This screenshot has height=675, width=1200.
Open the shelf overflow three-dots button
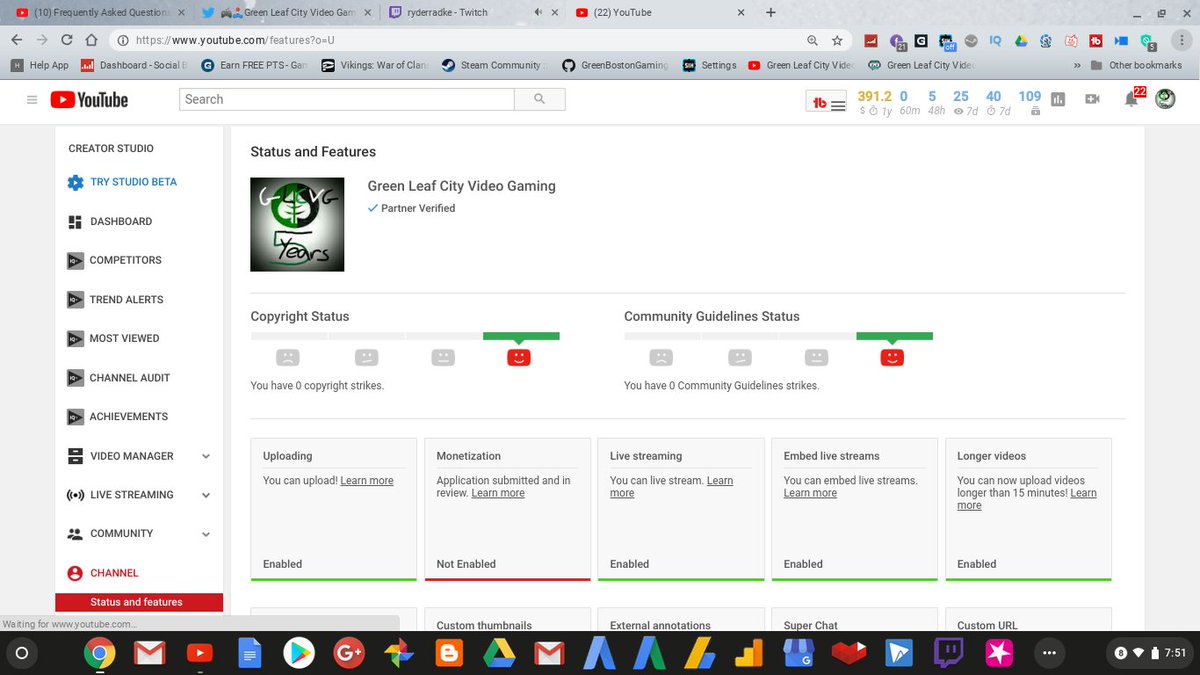point(1048,654)
